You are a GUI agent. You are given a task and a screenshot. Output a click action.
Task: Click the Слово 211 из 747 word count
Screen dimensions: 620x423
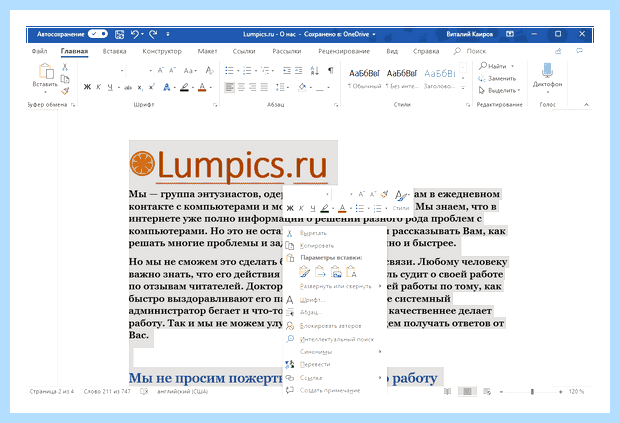107,391
